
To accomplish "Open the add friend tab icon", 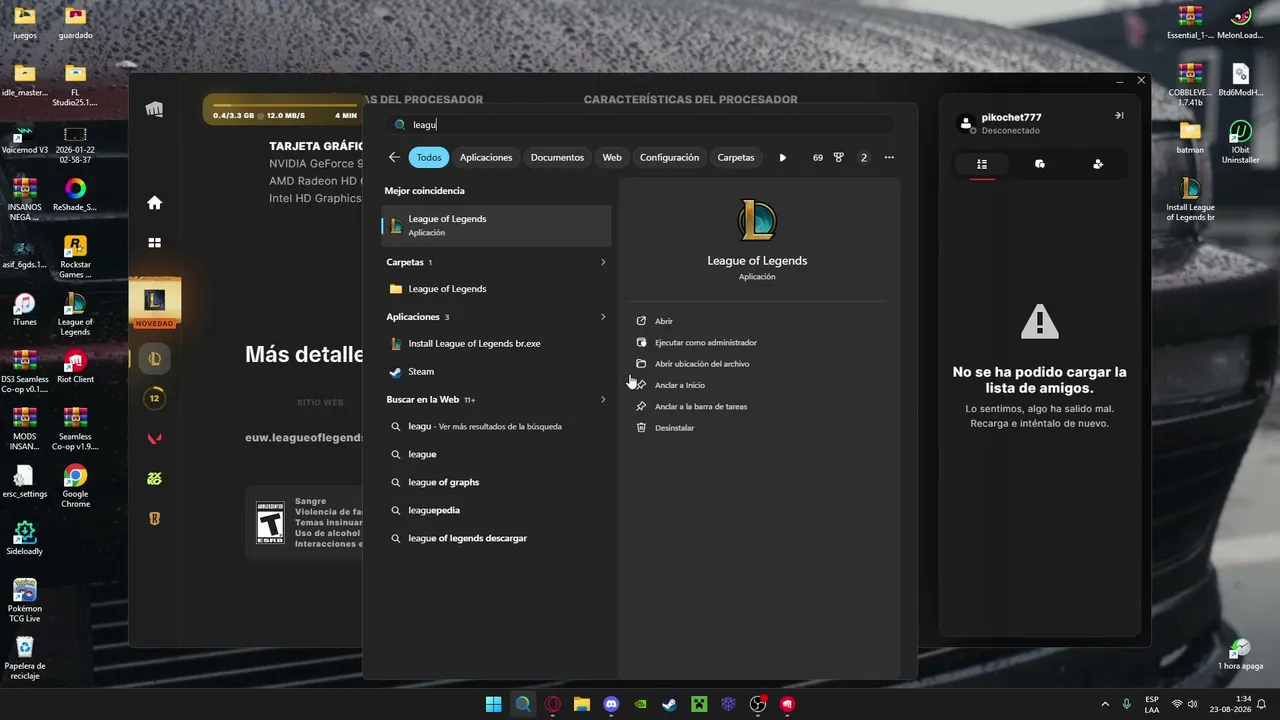I will click(x=1098, y=164).
